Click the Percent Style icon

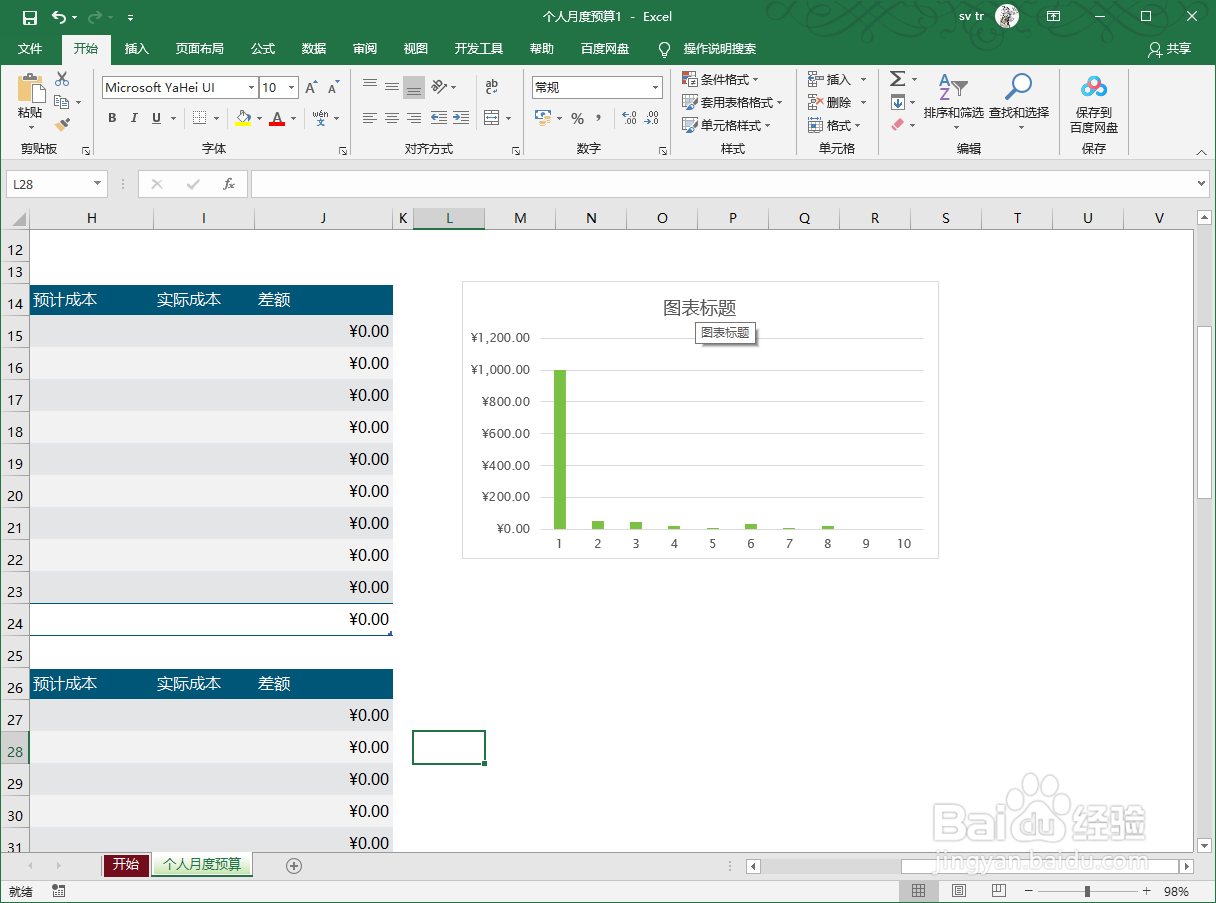click(x=577, y=118)
